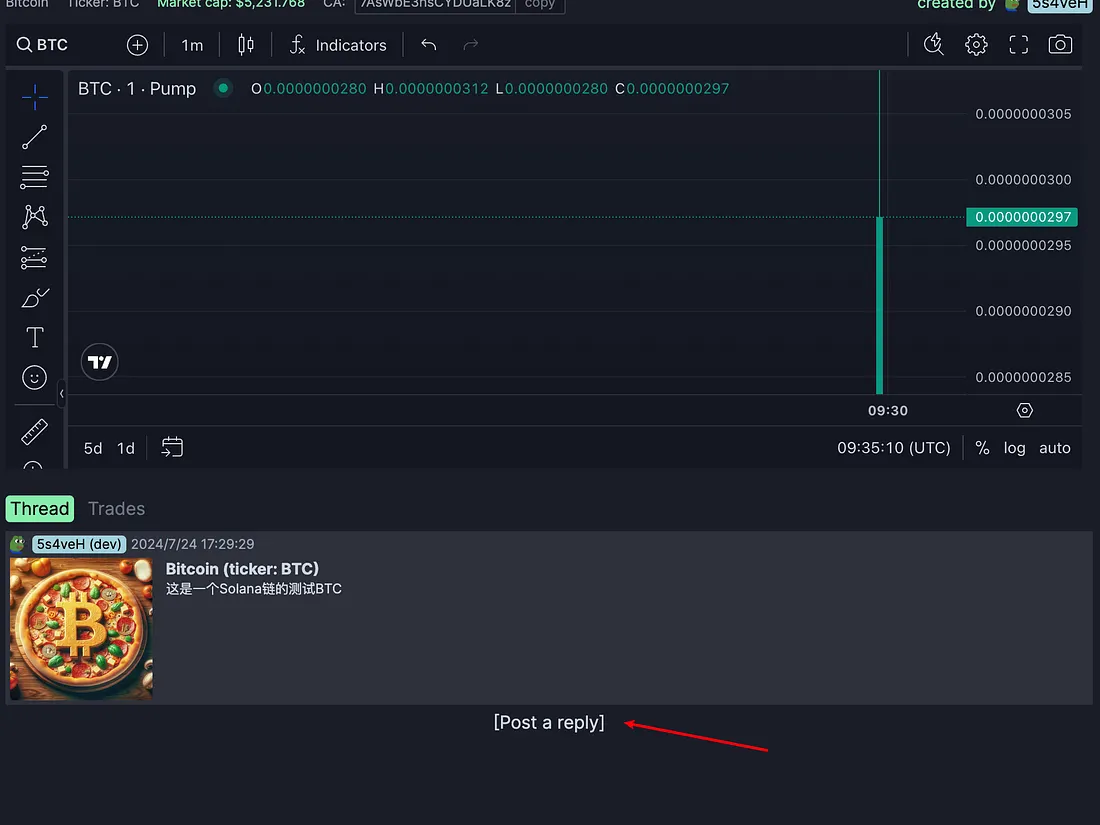Screen dimensions: 1100x825
Task: Open the go to date calendar
Action: 172,448
